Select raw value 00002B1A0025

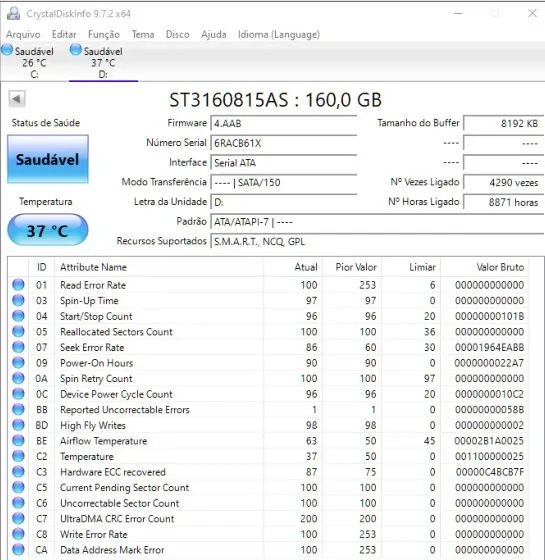489,441
